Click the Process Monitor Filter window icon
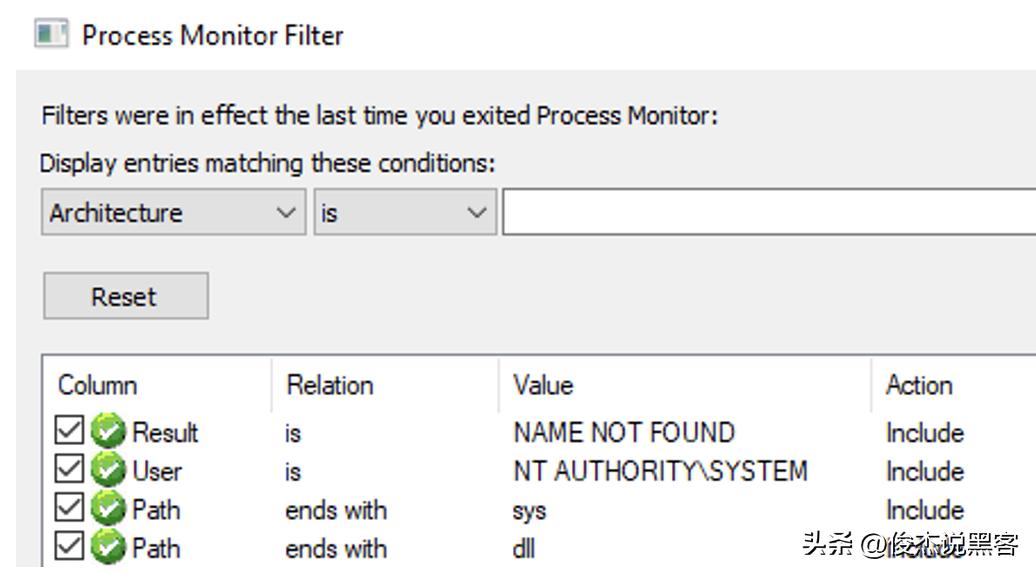This screenshot has width=1036, height=574. [50, 35]
